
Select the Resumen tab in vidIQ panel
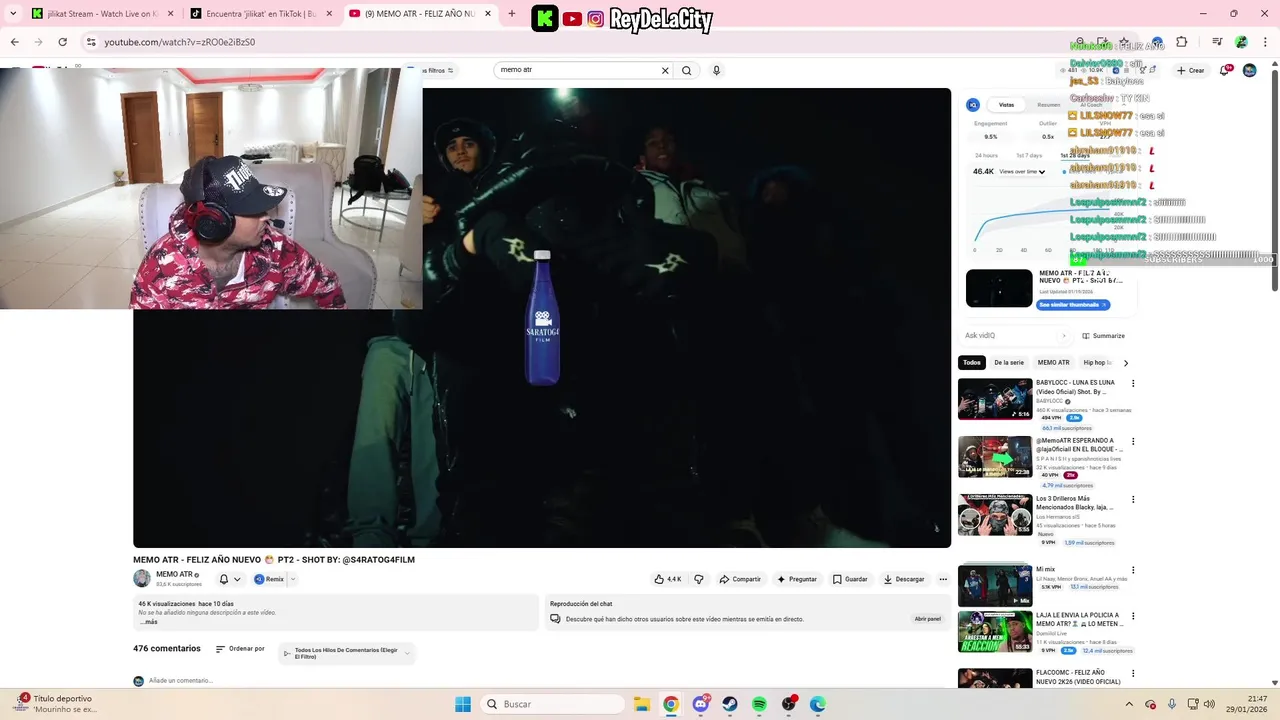point(1048,105)
